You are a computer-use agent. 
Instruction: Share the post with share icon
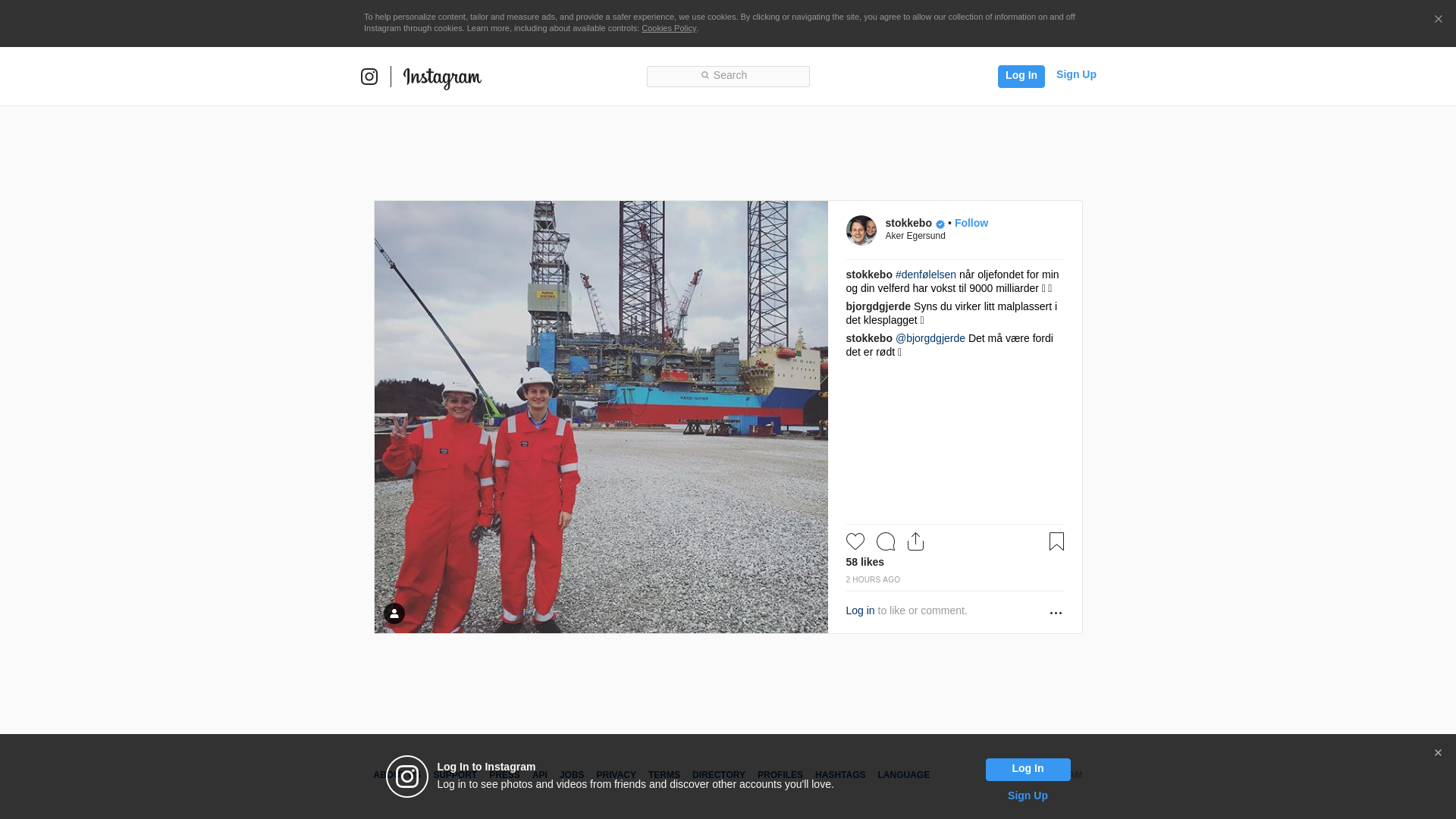click(x=915, y=541)
